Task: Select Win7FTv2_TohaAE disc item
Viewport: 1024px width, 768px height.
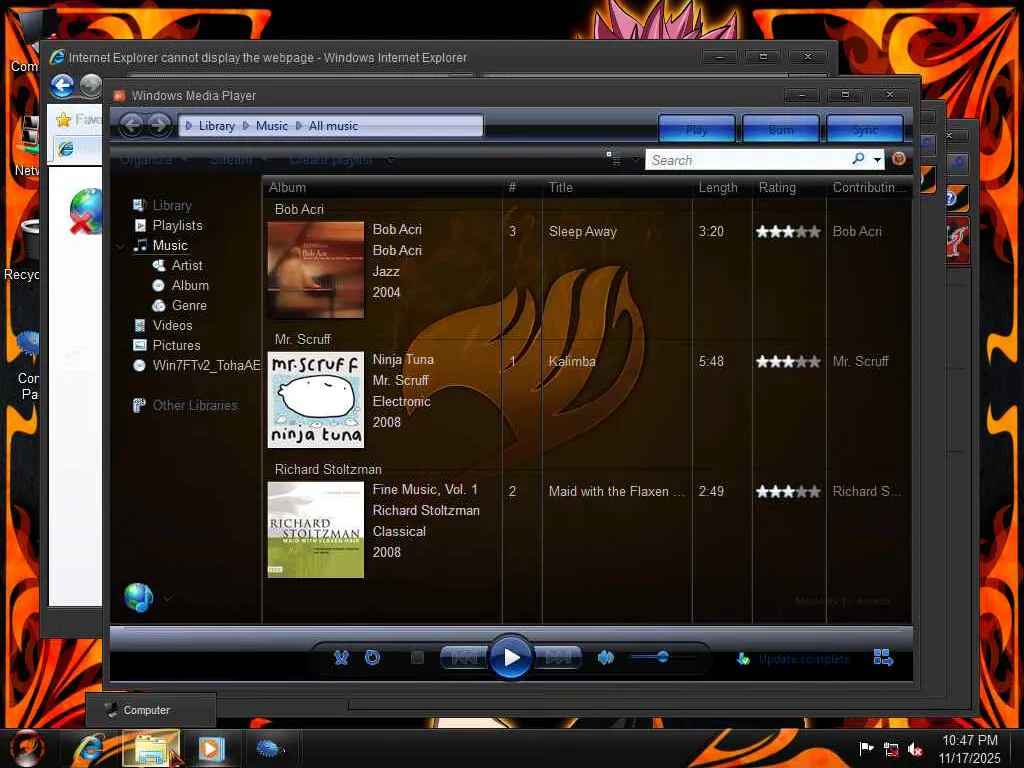Action: coord(206,365)
